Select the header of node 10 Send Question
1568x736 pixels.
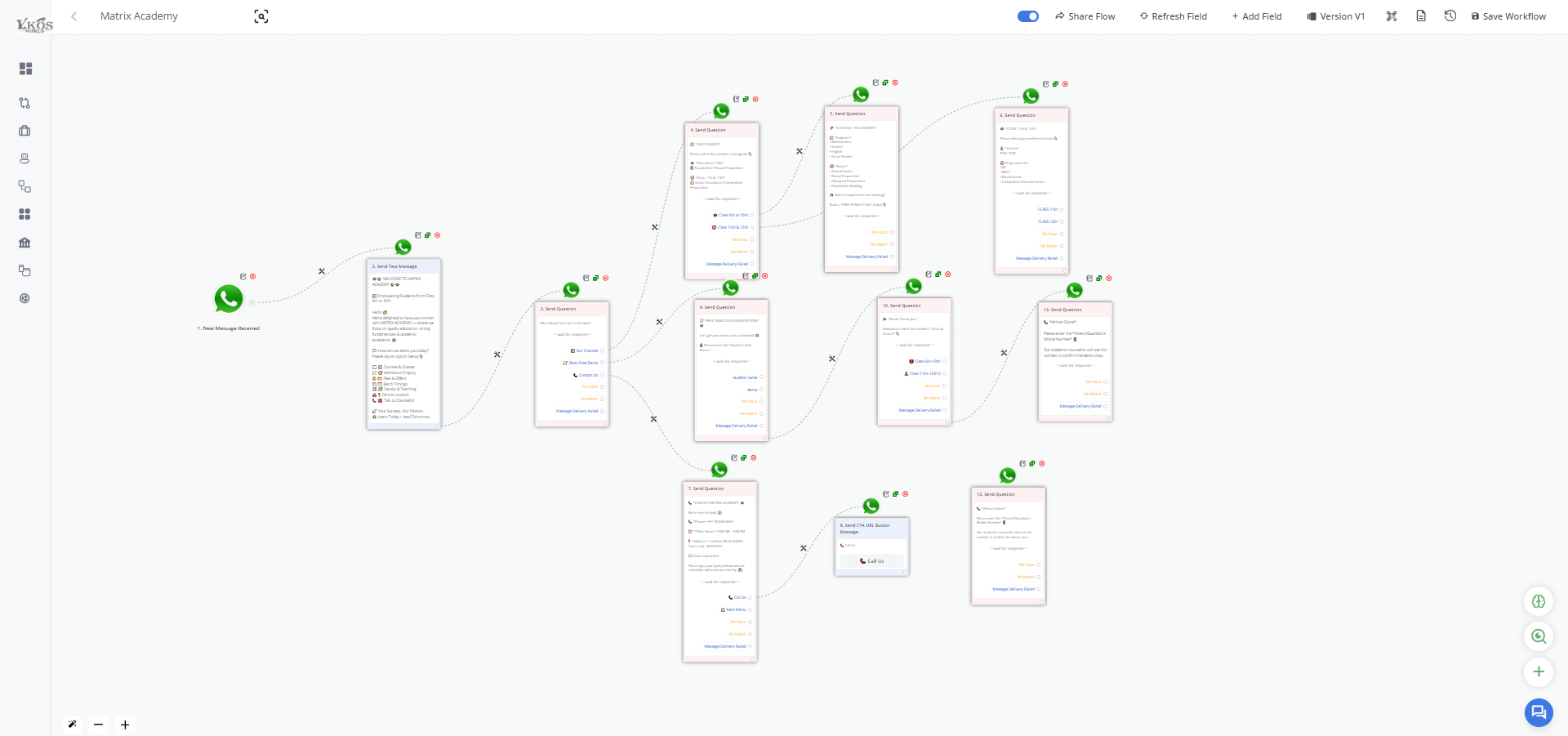pyautogui.click(x=915, y=306)
